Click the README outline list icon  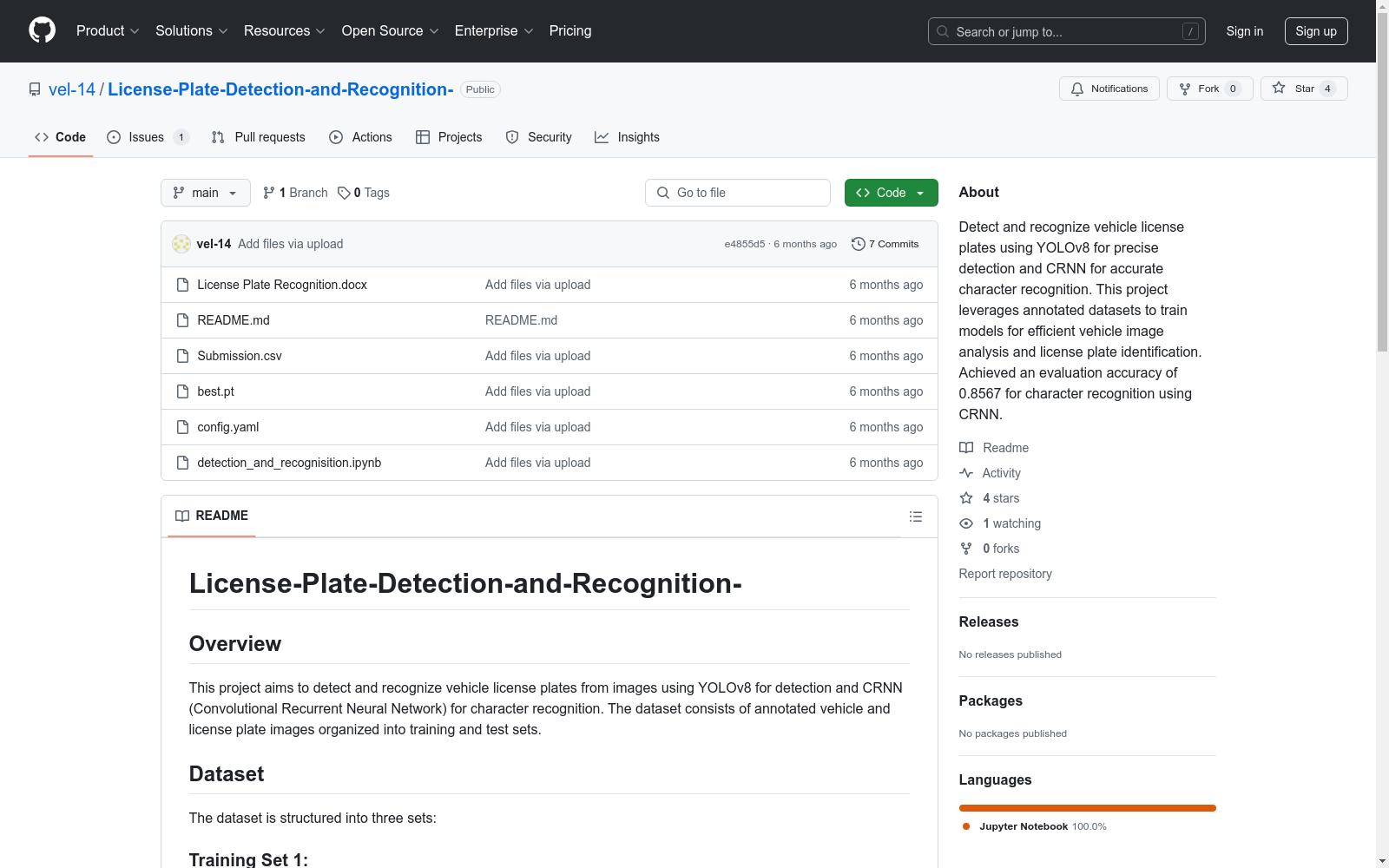tap(915, 516)
